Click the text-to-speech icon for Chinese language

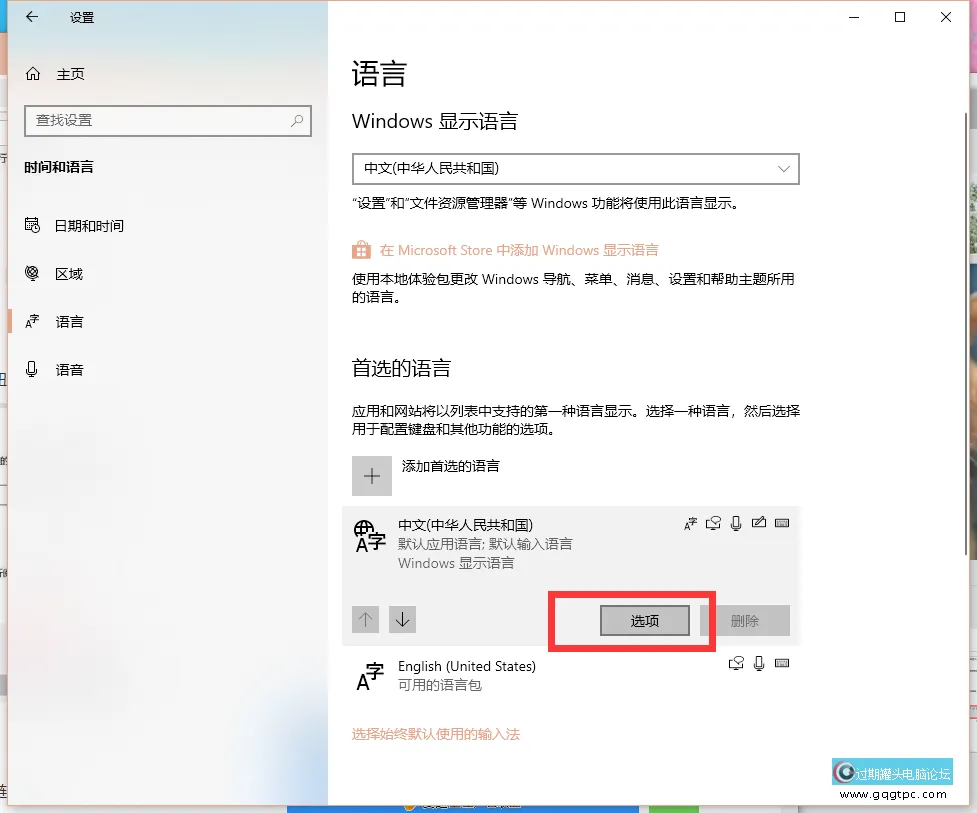[713, 522]
